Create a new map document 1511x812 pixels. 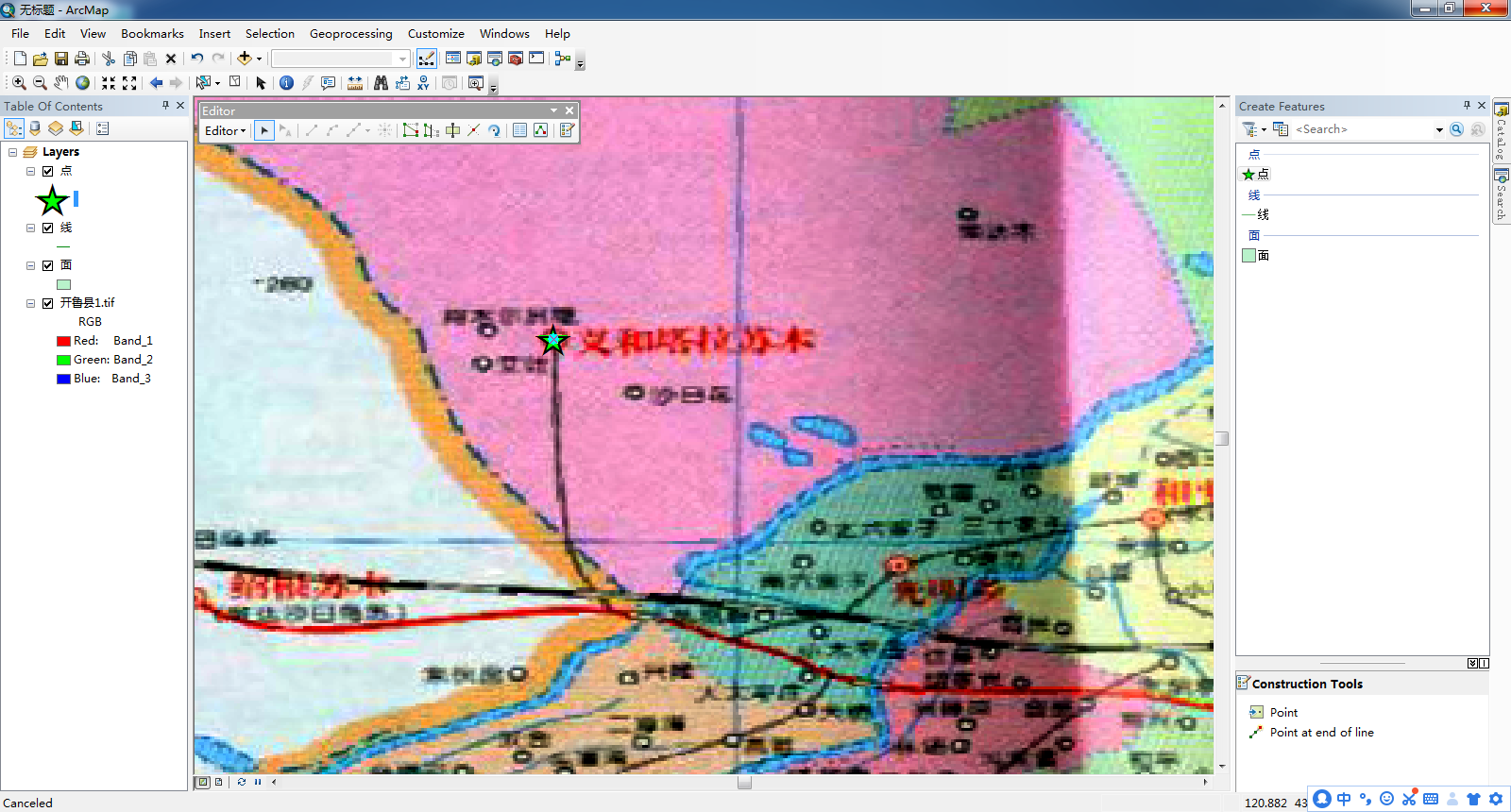click(20, 59)
